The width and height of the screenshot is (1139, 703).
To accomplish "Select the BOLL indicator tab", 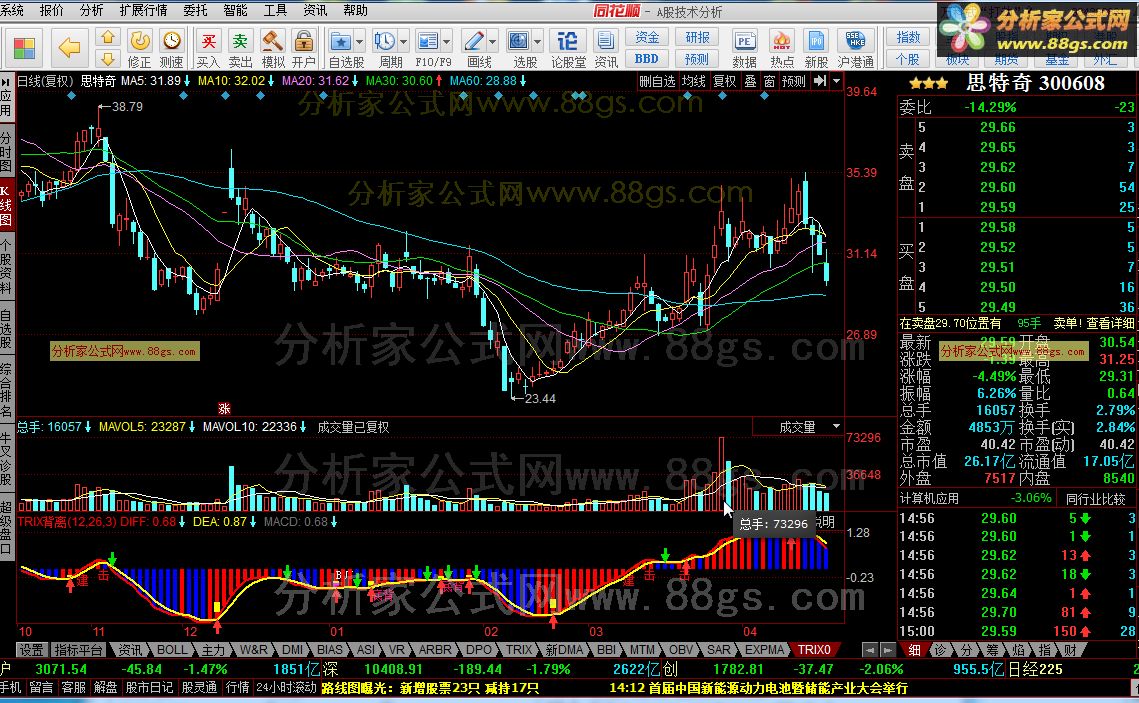I will tap(171, 649).
